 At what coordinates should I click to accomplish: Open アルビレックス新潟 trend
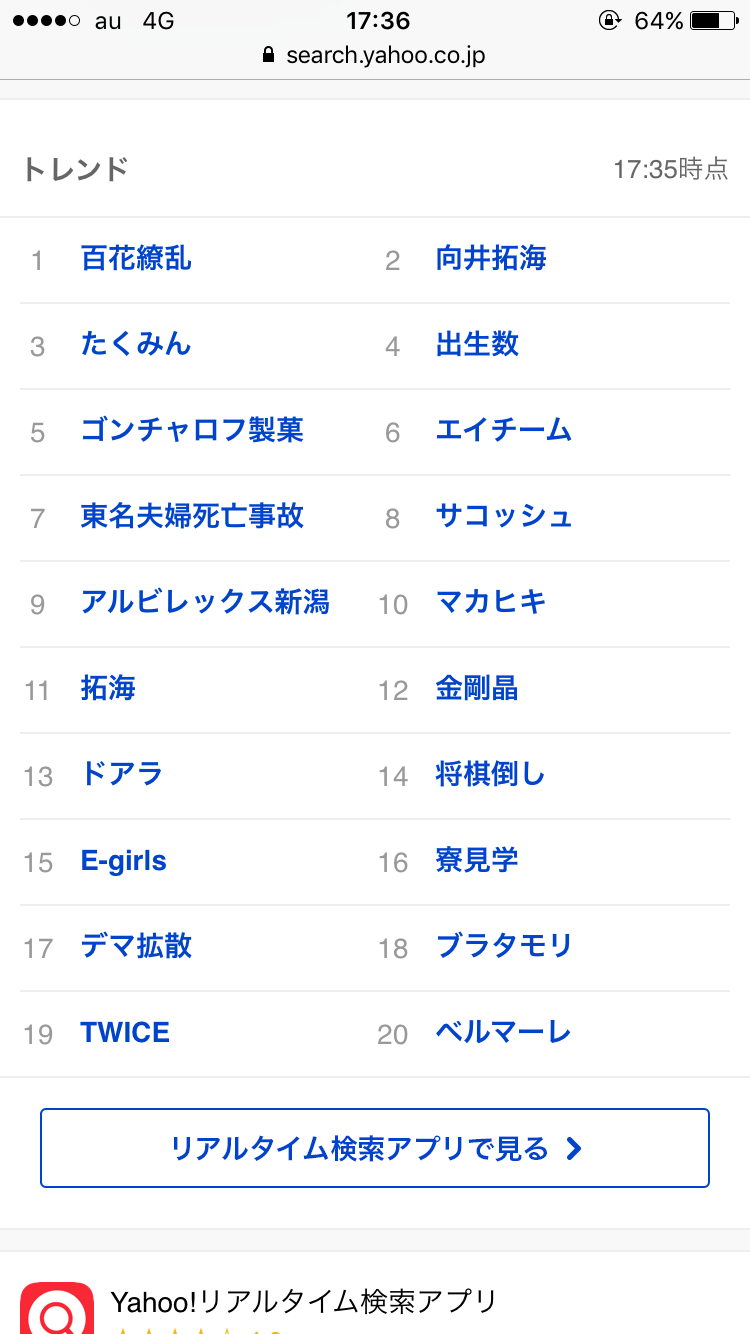point(205,603)
